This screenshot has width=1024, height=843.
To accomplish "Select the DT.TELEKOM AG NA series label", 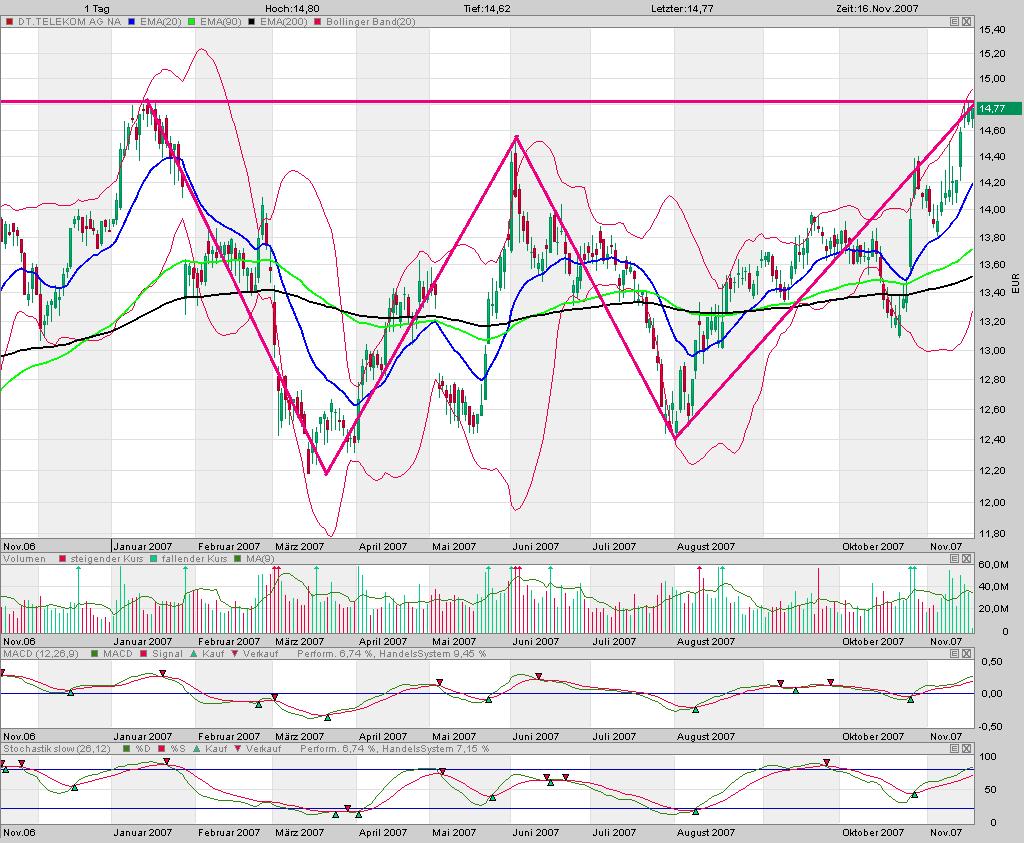I will [60, 21].
